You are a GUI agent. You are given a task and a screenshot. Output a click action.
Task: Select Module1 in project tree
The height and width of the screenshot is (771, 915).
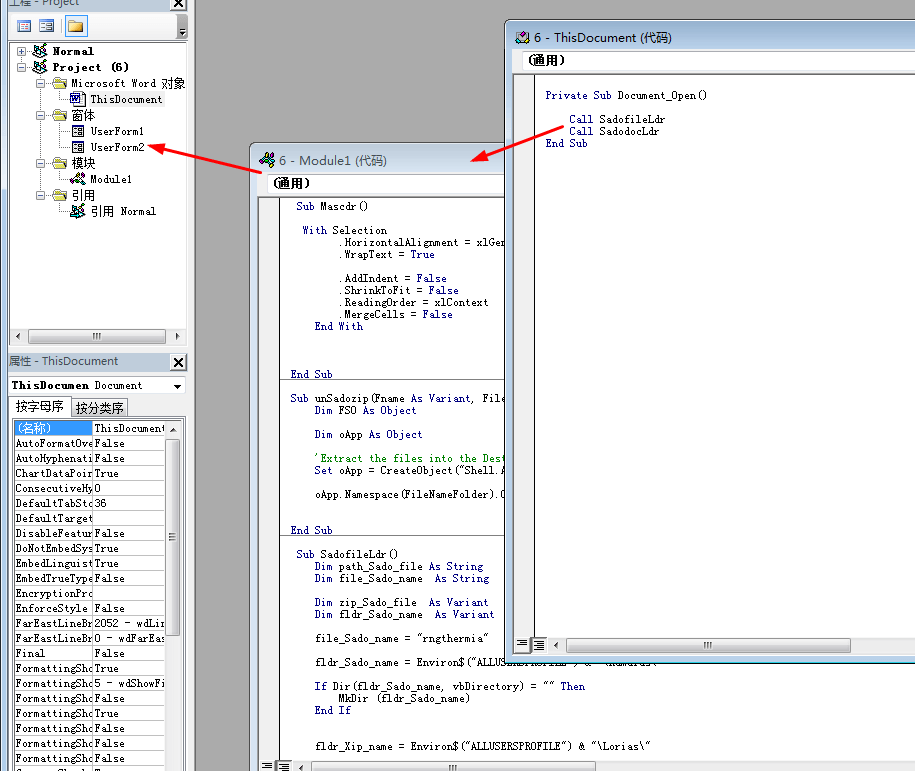click(x=111, y=179)
